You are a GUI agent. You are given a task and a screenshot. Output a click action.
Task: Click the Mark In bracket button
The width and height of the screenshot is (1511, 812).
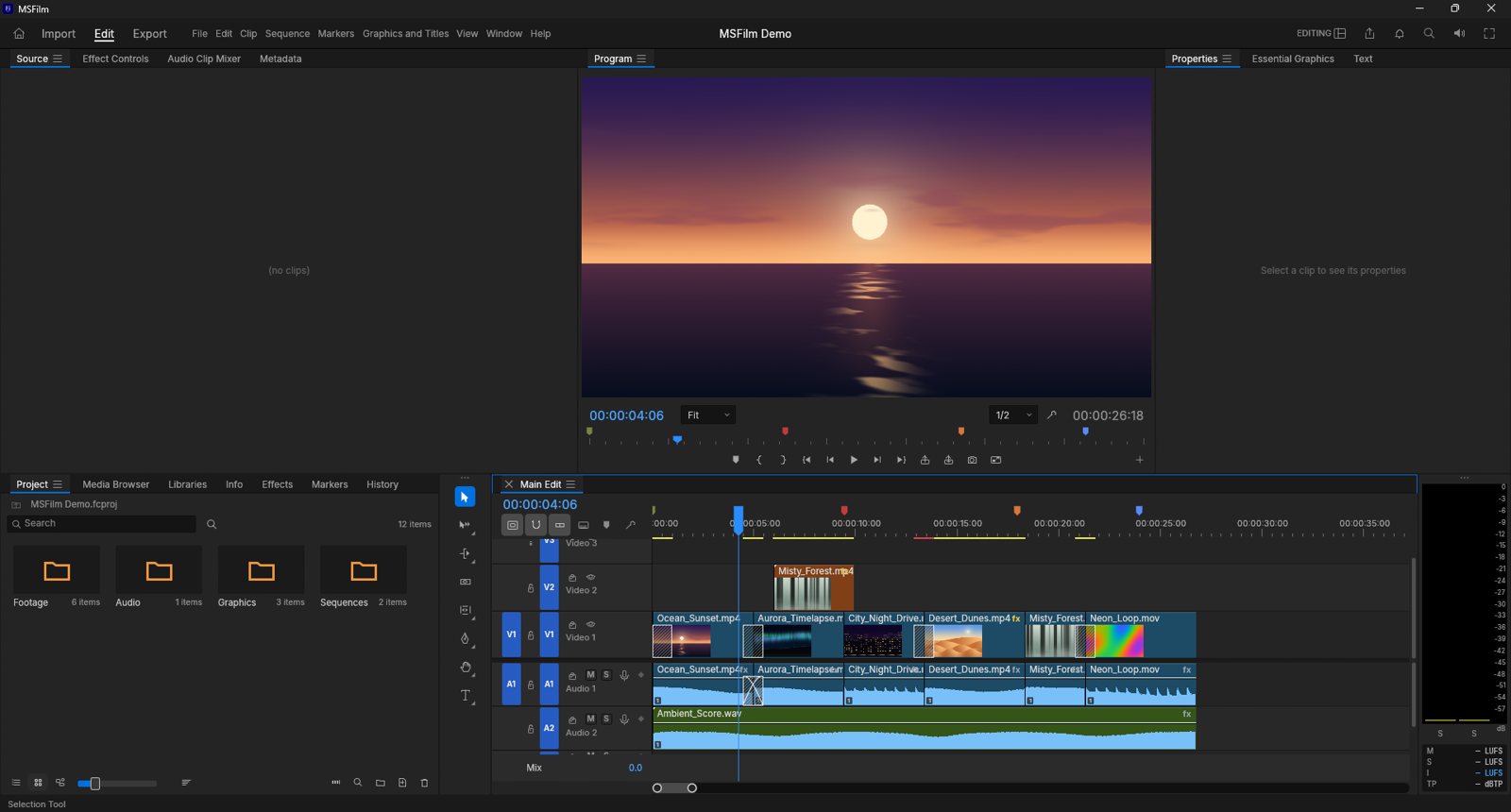[x=759, y=460]
